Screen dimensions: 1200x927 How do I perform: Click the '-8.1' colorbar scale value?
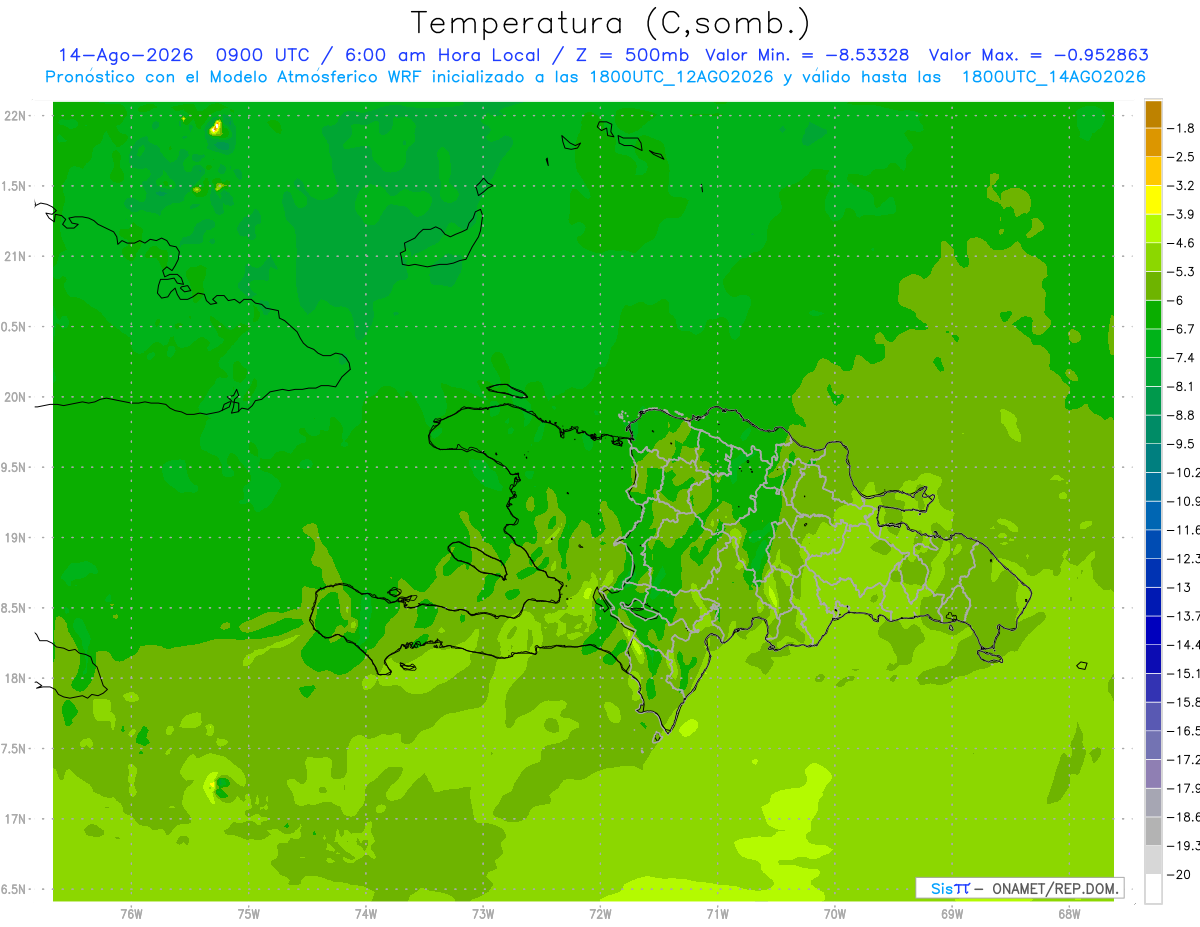click(1182, 386)
